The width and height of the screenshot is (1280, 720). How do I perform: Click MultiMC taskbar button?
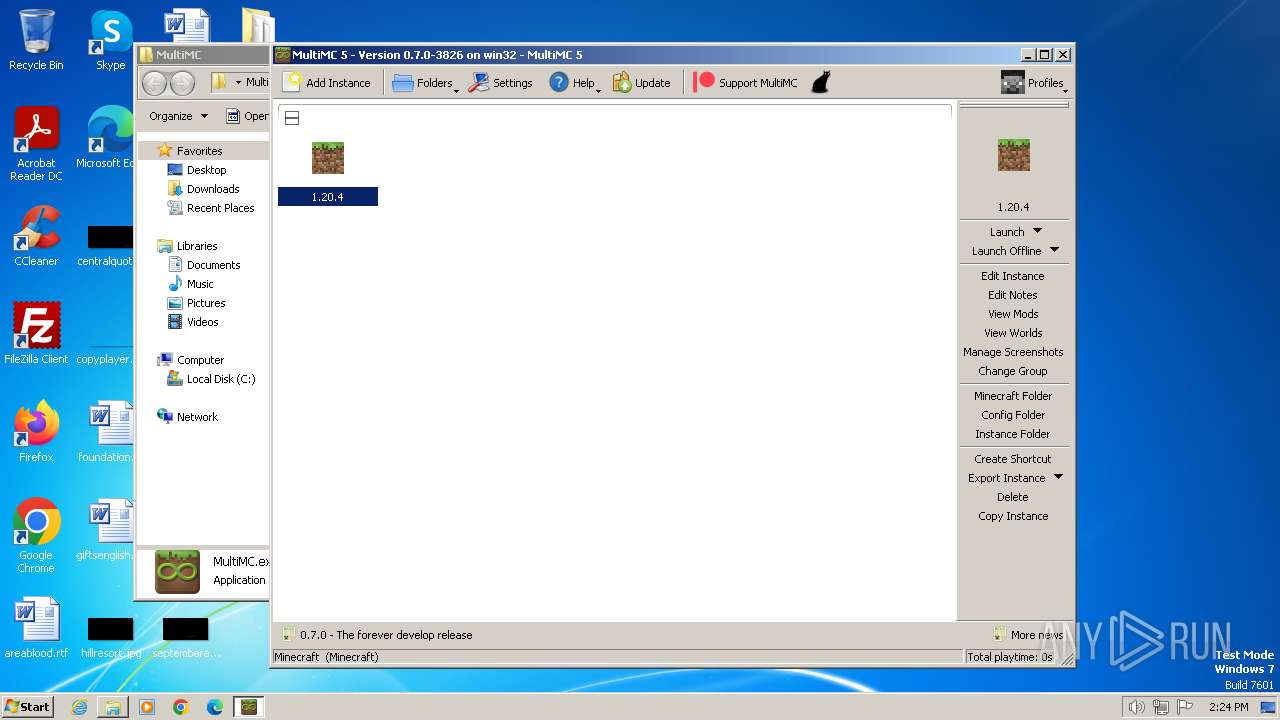248,707
